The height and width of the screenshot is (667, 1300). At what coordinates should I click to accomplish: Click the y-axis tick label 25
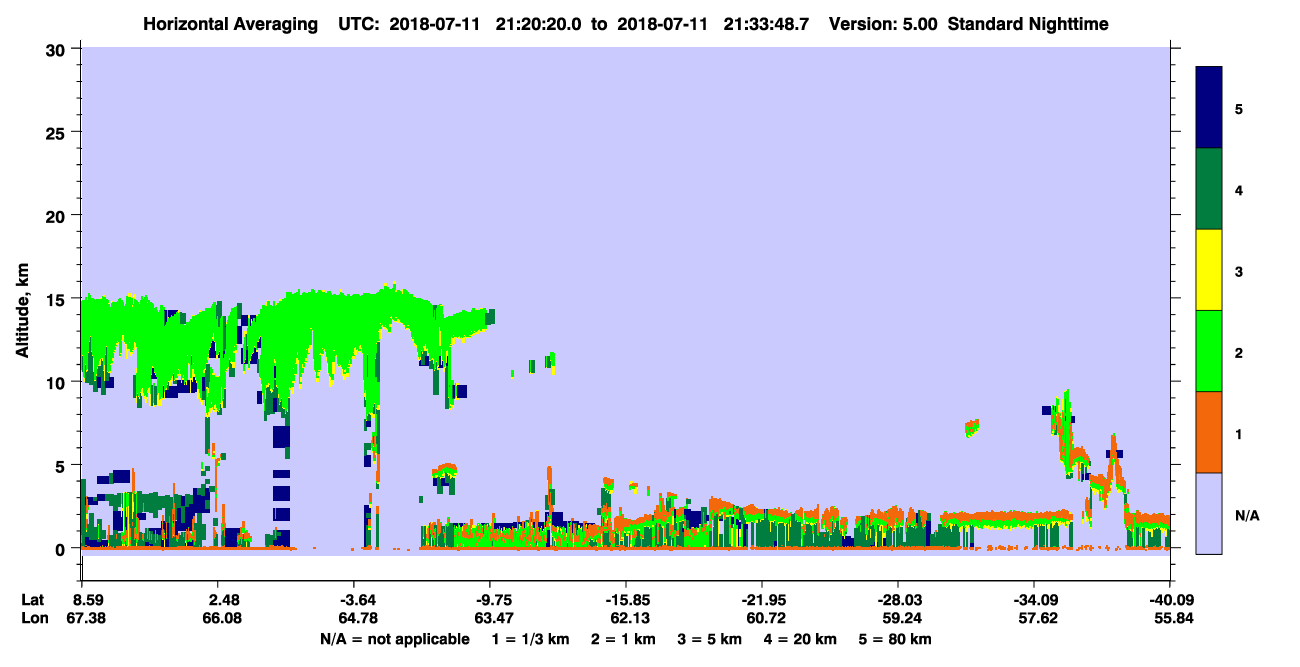(57, 133)
